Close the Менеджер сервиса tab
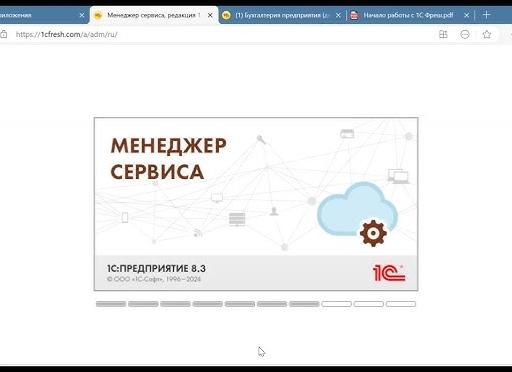 point(210,15)
